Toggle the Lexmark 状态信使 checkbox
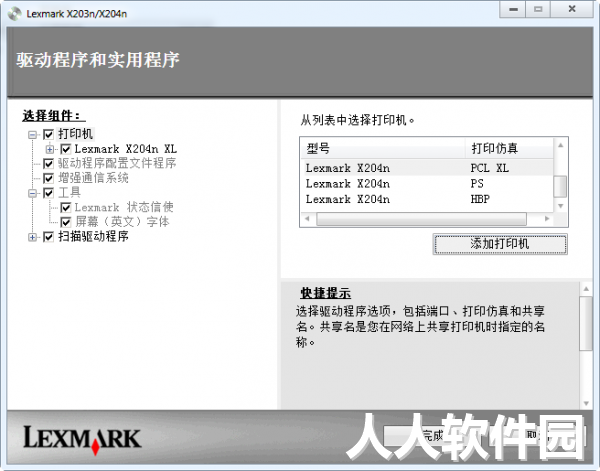 [x=66, y=207]
